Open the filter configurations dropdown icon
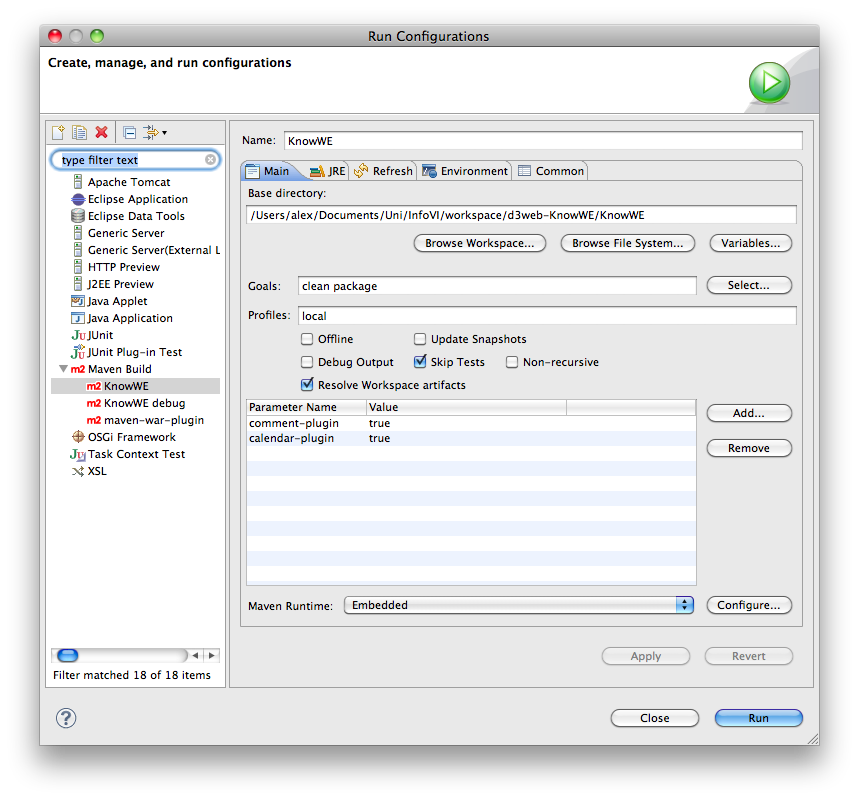Viewport: 859px width, 800px height. click(x=154, y=133)
